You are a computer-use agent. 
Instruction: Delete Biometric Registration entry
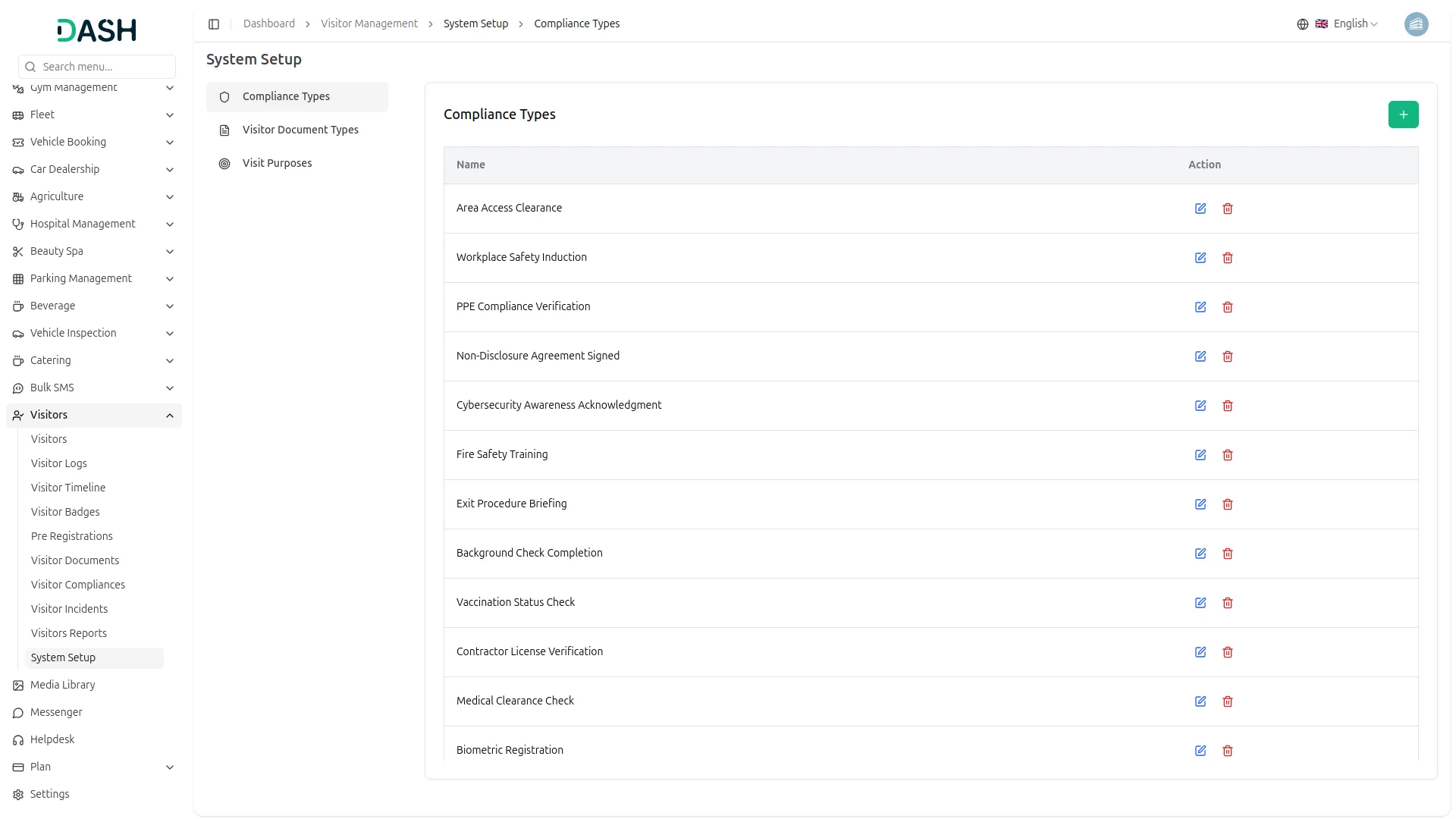(x=1228, y=751)
